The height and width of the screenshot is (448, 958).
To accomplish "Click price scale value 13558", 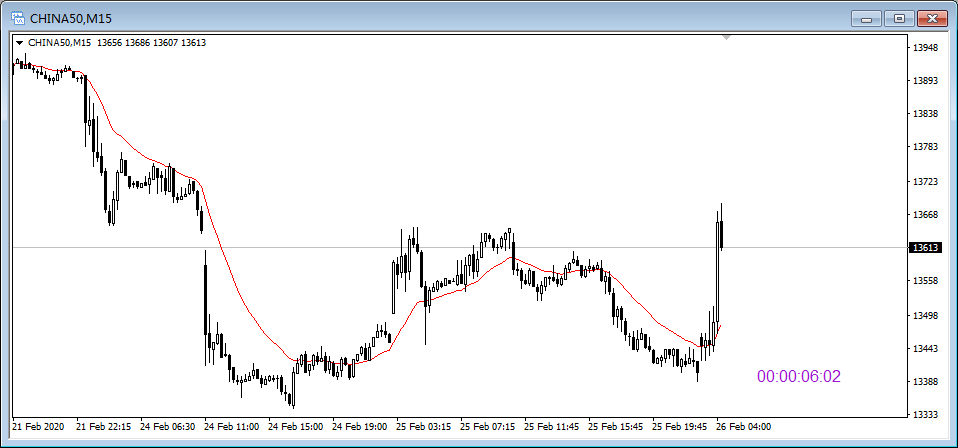I will click(926, 281).
